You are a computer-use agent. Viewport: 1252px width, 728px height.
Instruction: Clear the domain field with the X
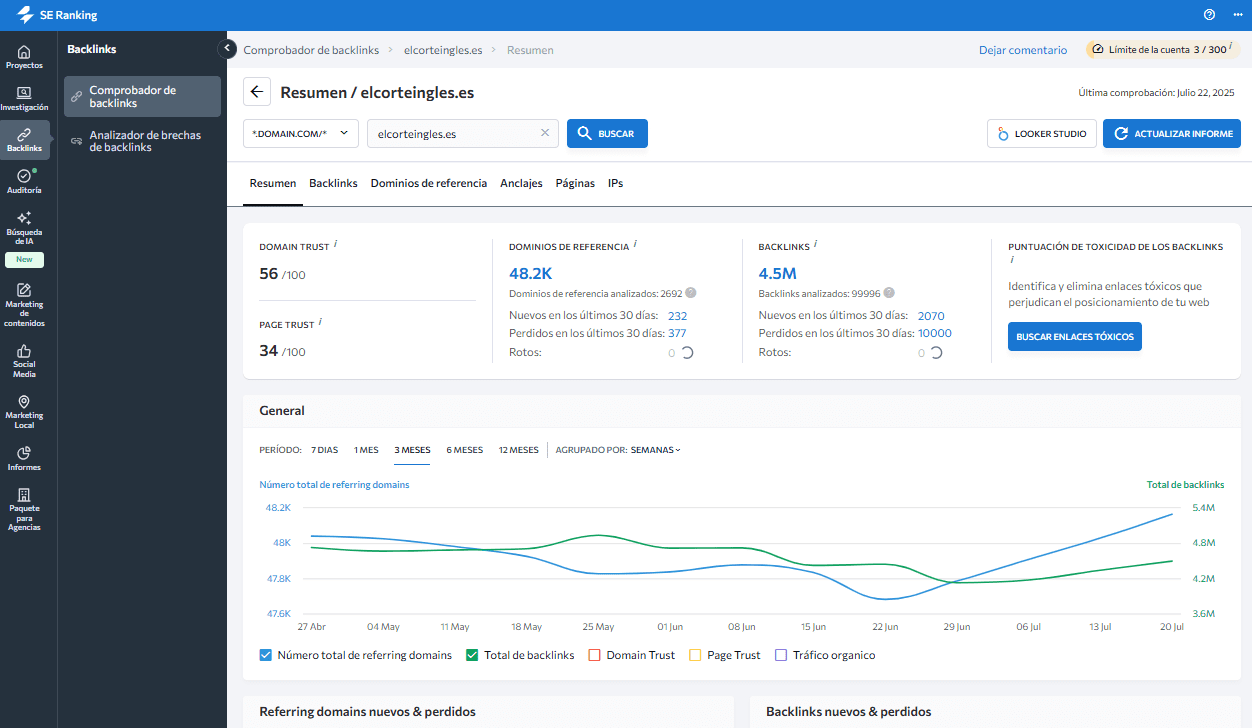tap(545, 133)
